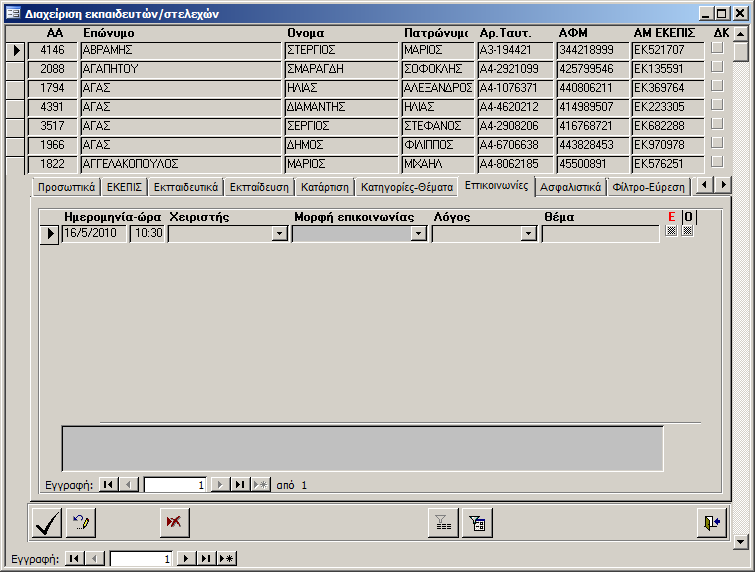
Task: Go to last record in bottom navigator
Action: (205, 559)
